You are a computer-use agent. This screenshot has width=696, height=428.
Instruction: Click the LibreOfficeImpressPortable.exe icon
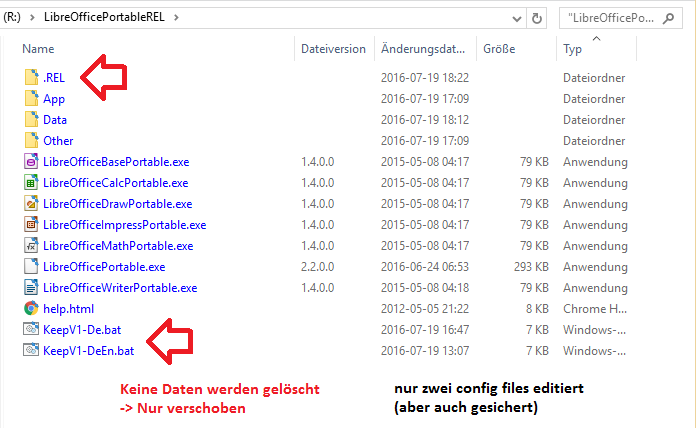[x=31, y=224]
